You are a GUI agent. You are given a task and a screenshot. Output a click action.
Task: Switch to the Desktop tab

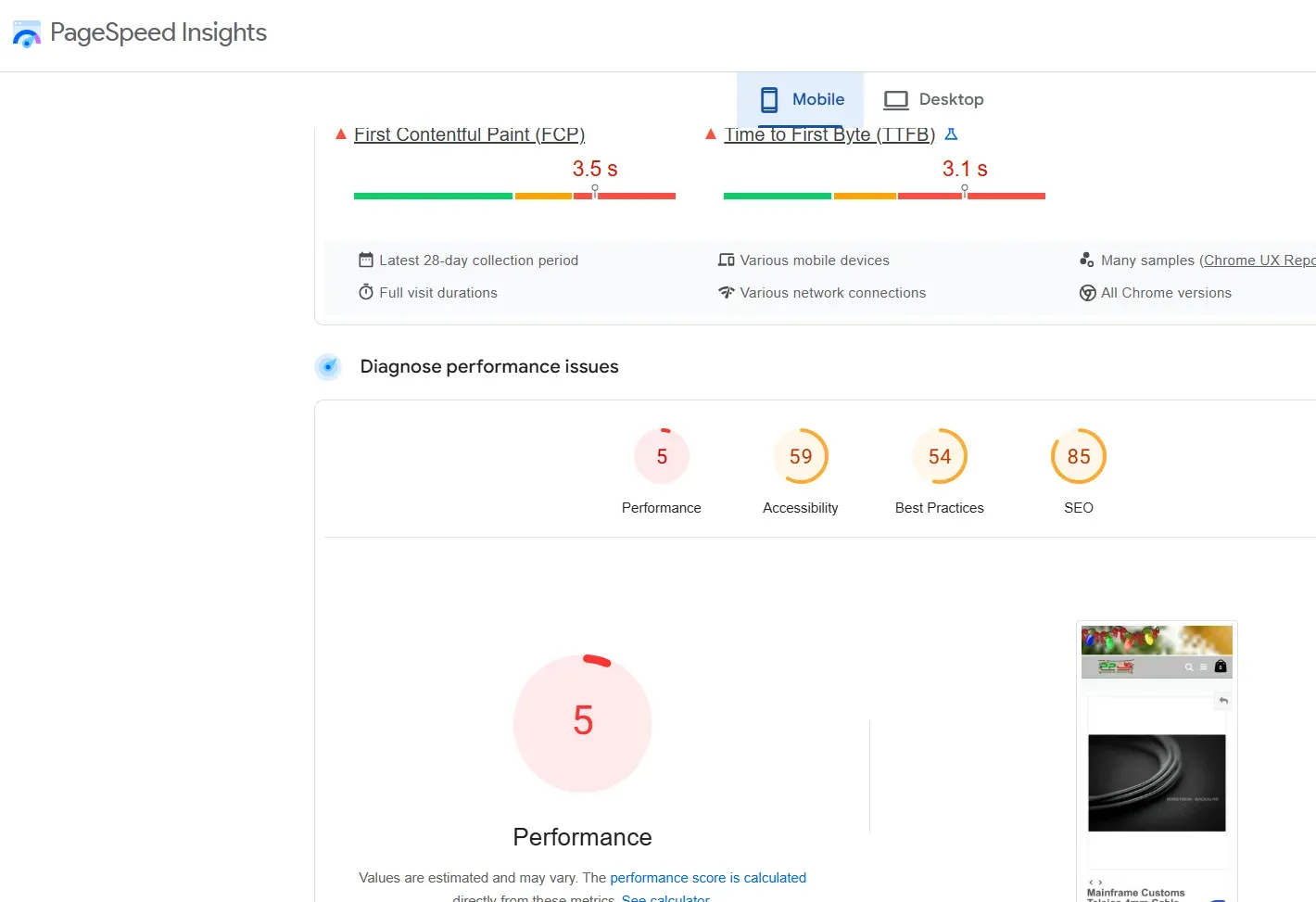[x=933, y=99]
